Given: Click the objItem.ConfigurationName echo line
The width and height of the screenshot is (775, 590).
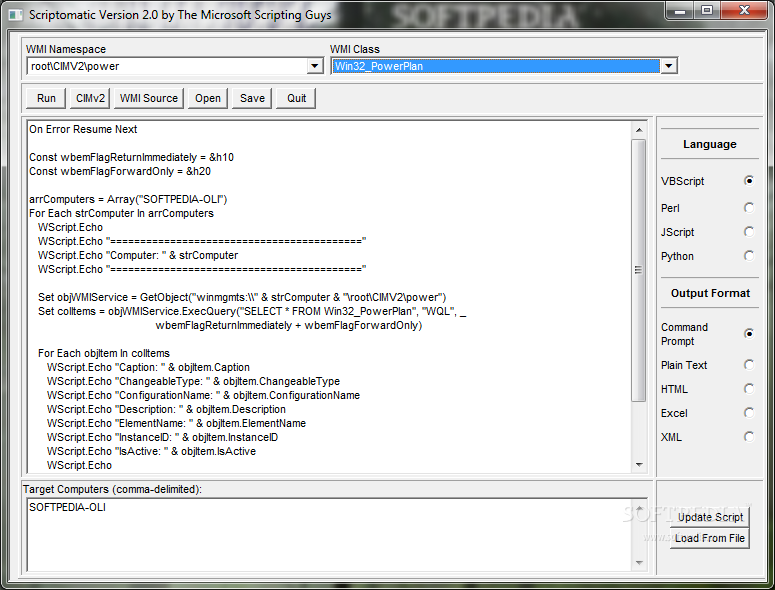Looking at the screenshot, I should [x=204, y=395].
